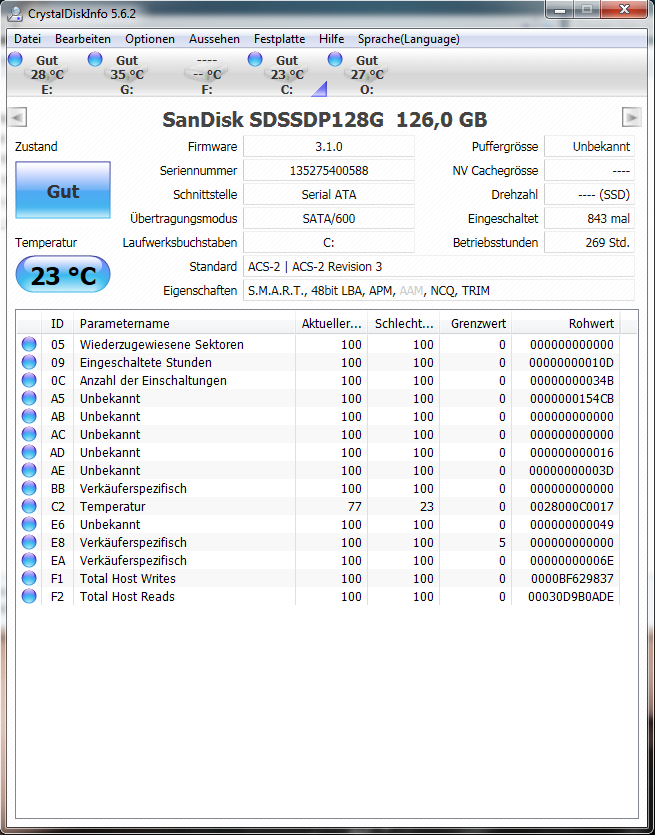Click the status orb for attribute A5
Image resolution: width=655 pixels, height=835 pixels.
point(29,398)
